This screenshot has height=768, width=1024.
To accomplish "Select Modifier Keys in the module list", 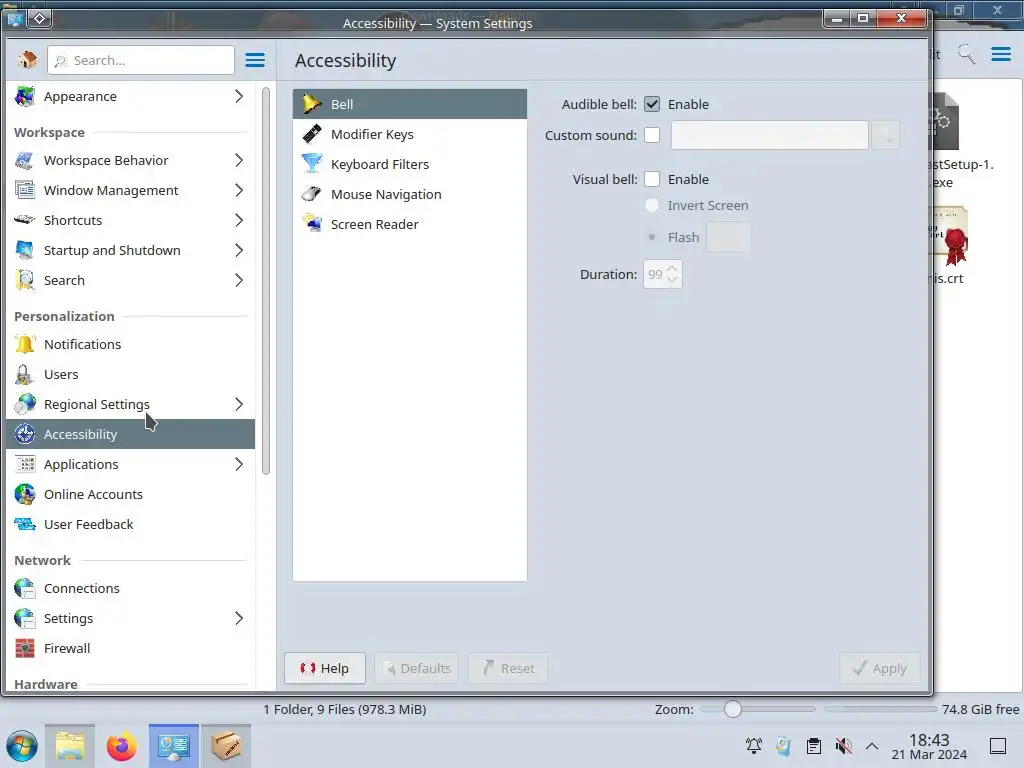I will click(409, 134).
